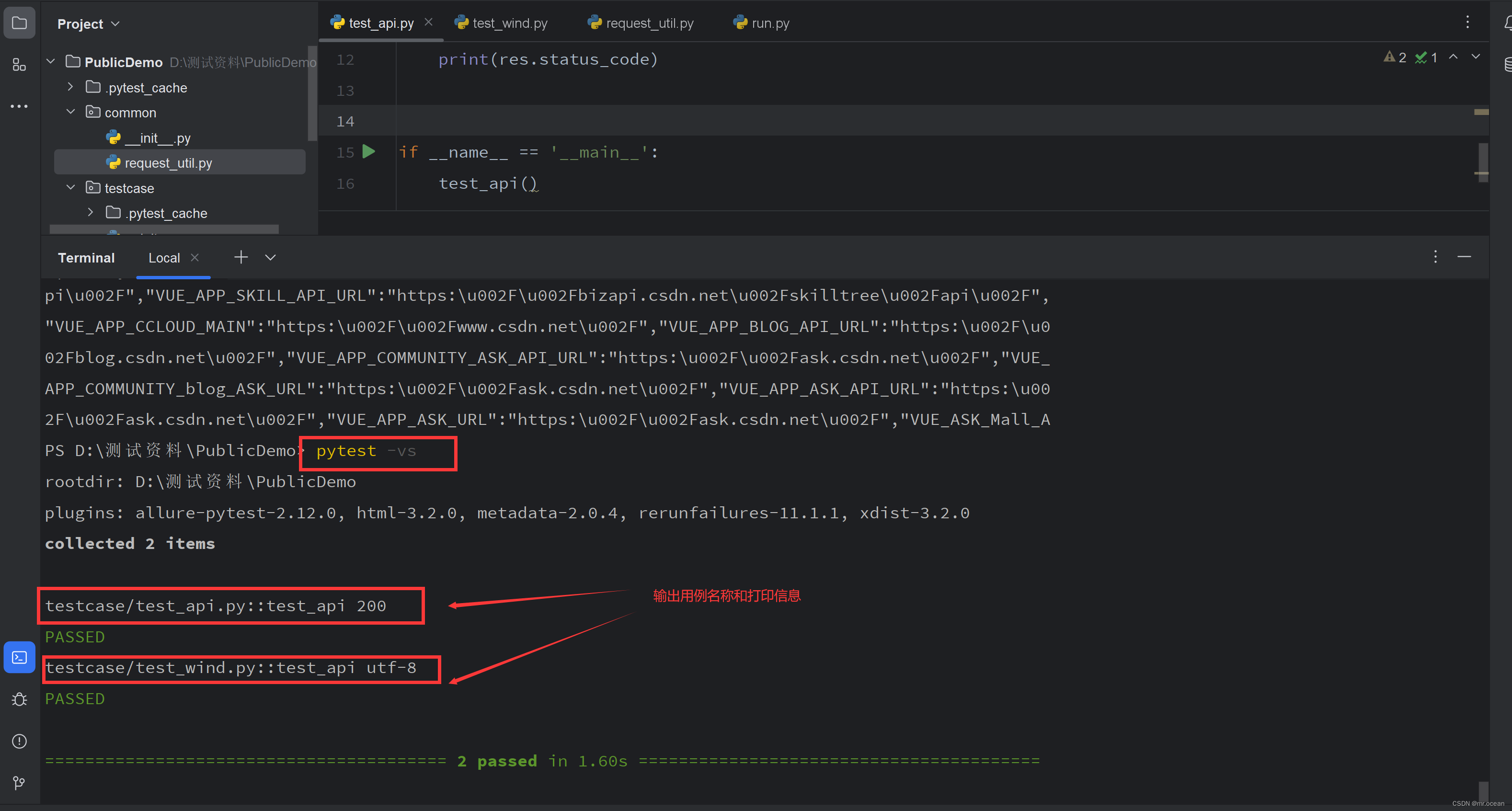1512x811 pixels.
Task: Open the Debug tool window bug icon
Action: point(19,699)
